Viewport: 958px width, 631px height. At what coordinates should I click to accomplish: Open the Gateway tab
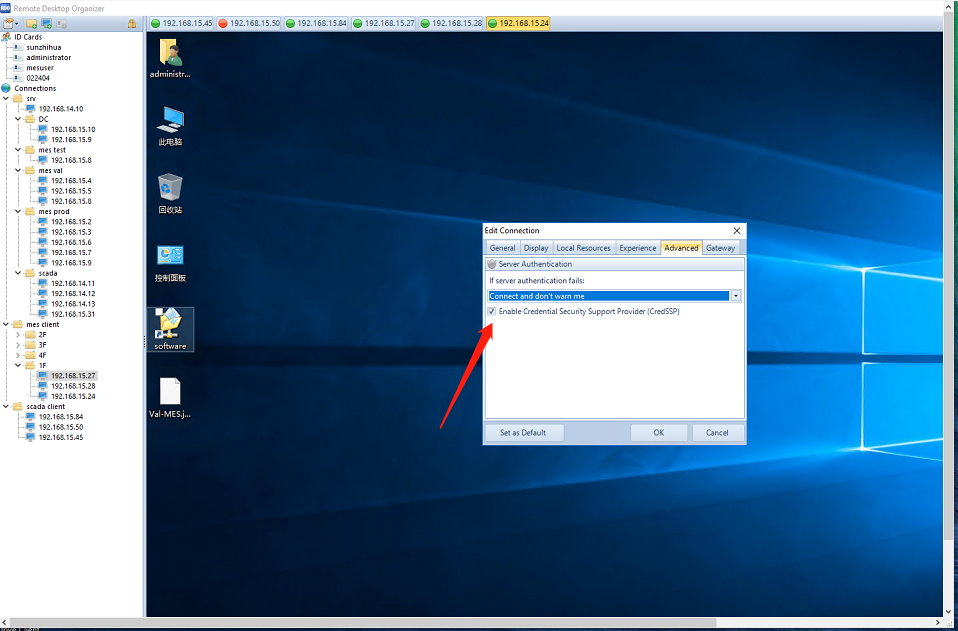(x=720, y=248)
